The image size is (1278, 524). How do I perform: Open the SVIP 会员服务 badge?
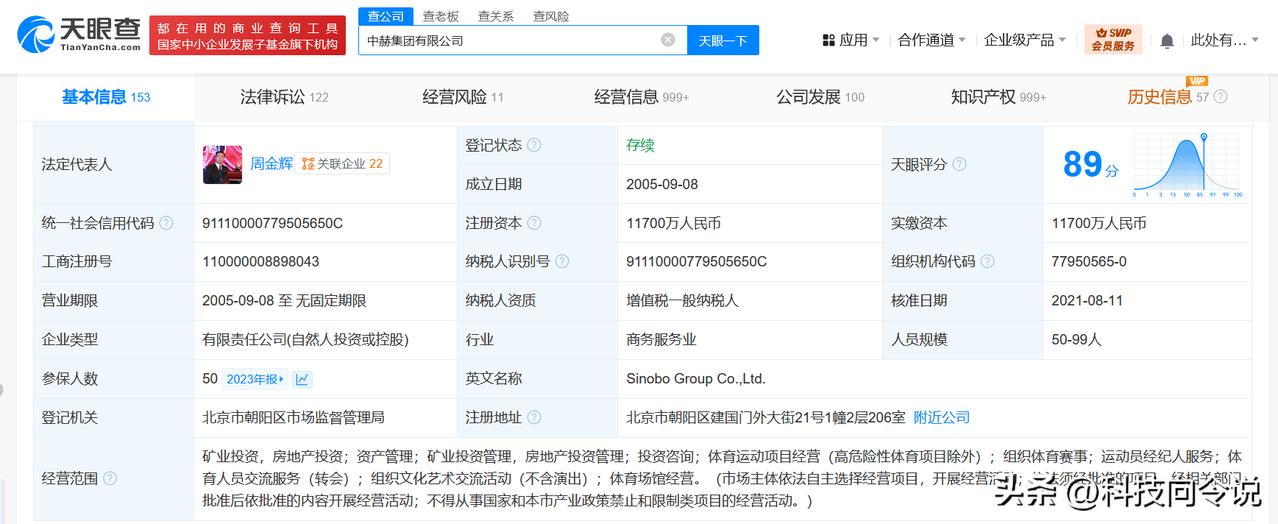click(x=1113, y=40)
